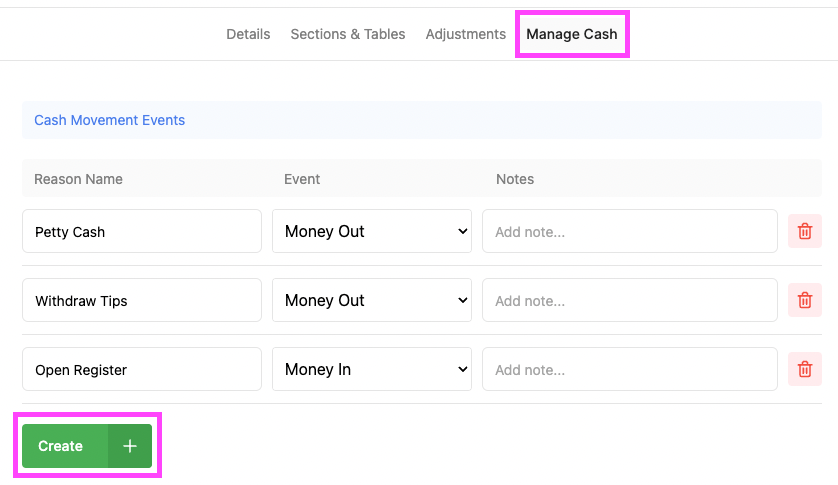The width and height of the screenshot is (838, 485).
Task: Click into the Open Register name field
Action: click(142, 369)
